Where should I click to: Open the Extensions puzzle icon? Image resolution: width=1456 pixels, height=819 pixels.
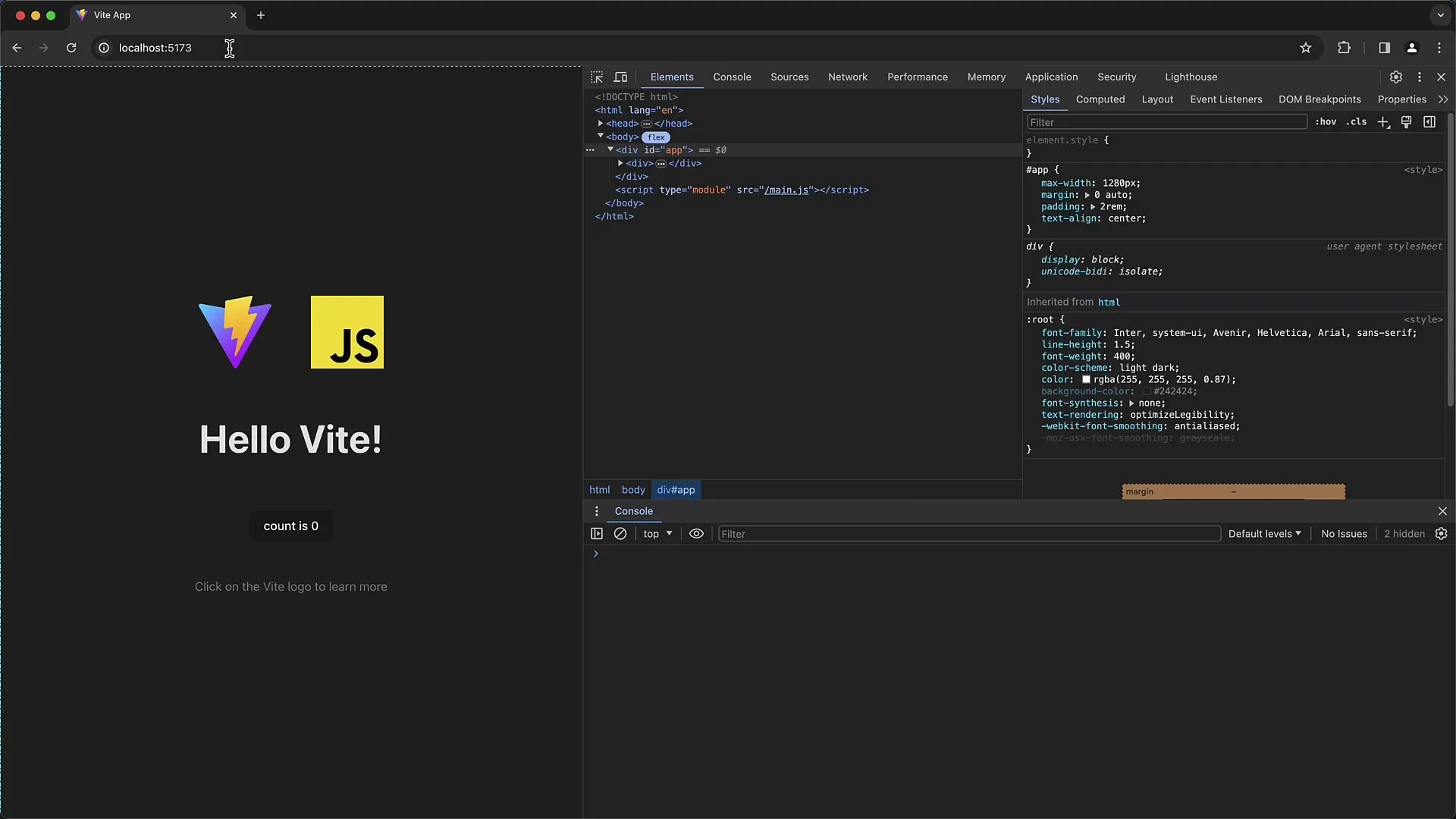pos(1344,48)
